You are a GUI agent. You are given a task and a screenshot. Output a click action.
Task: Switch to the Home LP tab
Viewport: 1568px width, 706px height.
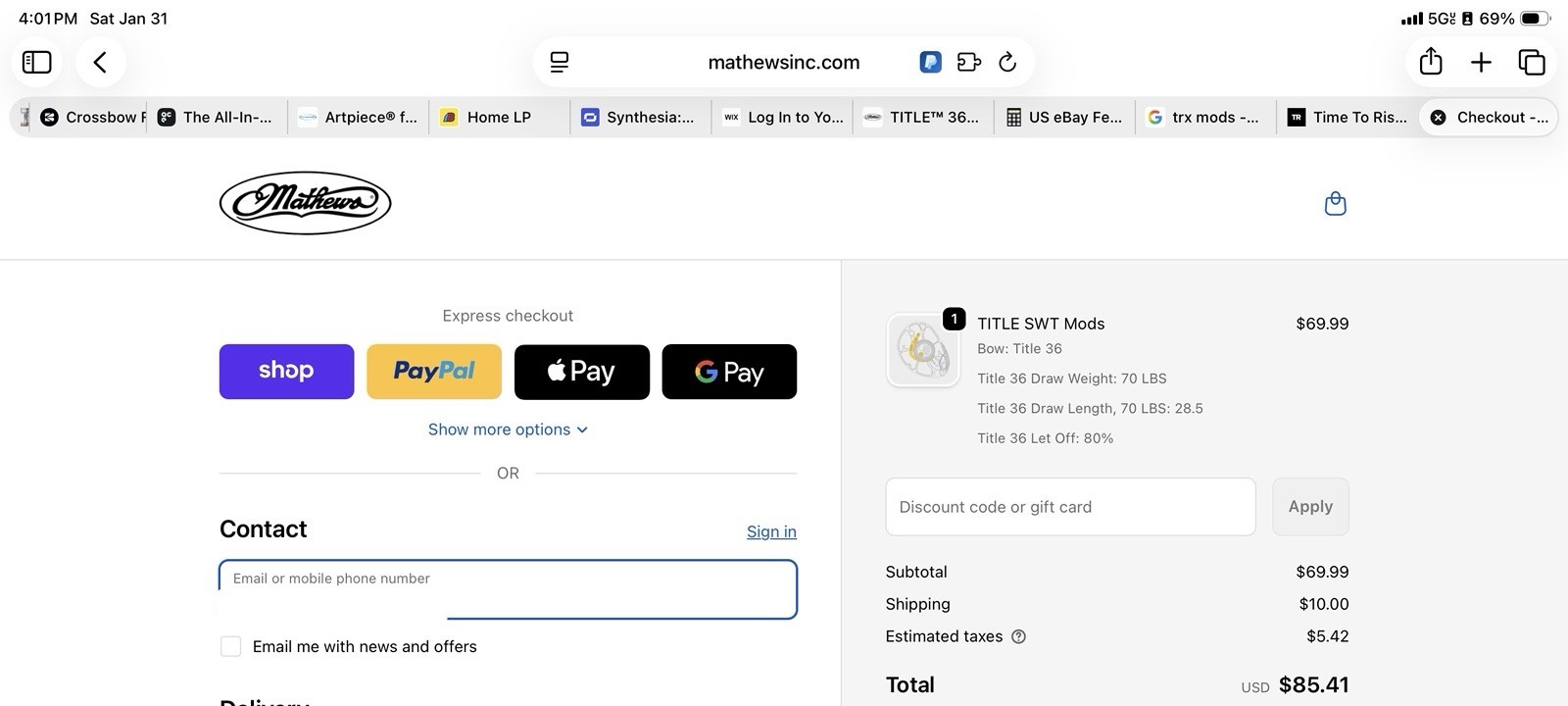pos(500,117)
